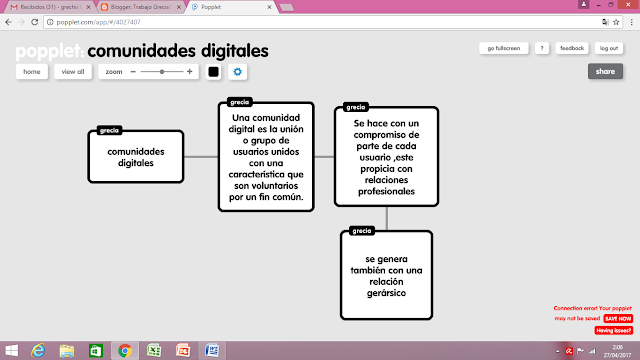Open Word from the taskbar
The height and width of the screenshot is (360, 640).
coord(212,351)
